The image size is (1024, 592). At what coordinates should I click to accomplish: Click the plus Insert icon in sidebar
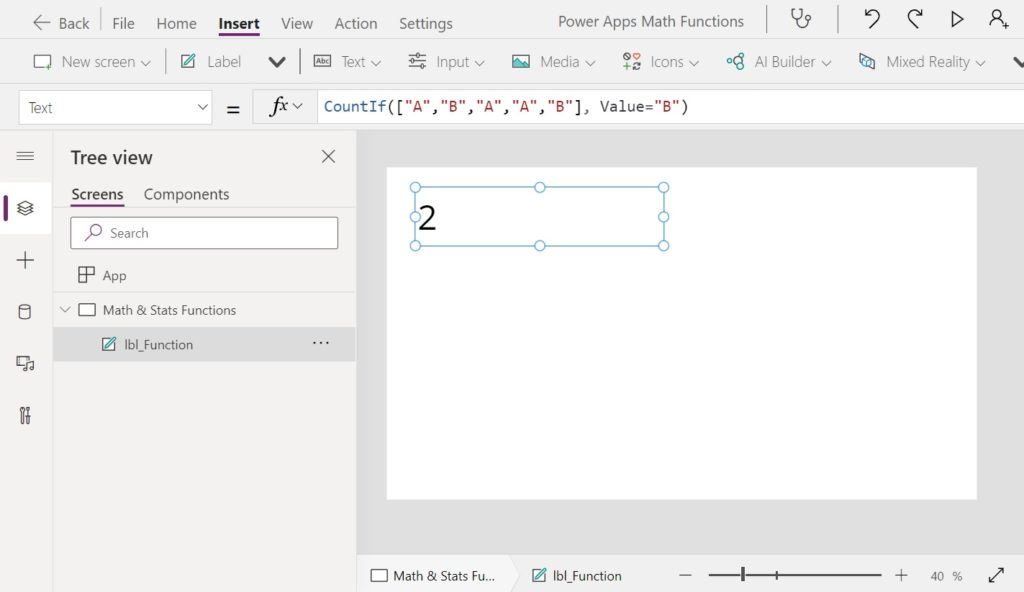(x=25, y=260)
